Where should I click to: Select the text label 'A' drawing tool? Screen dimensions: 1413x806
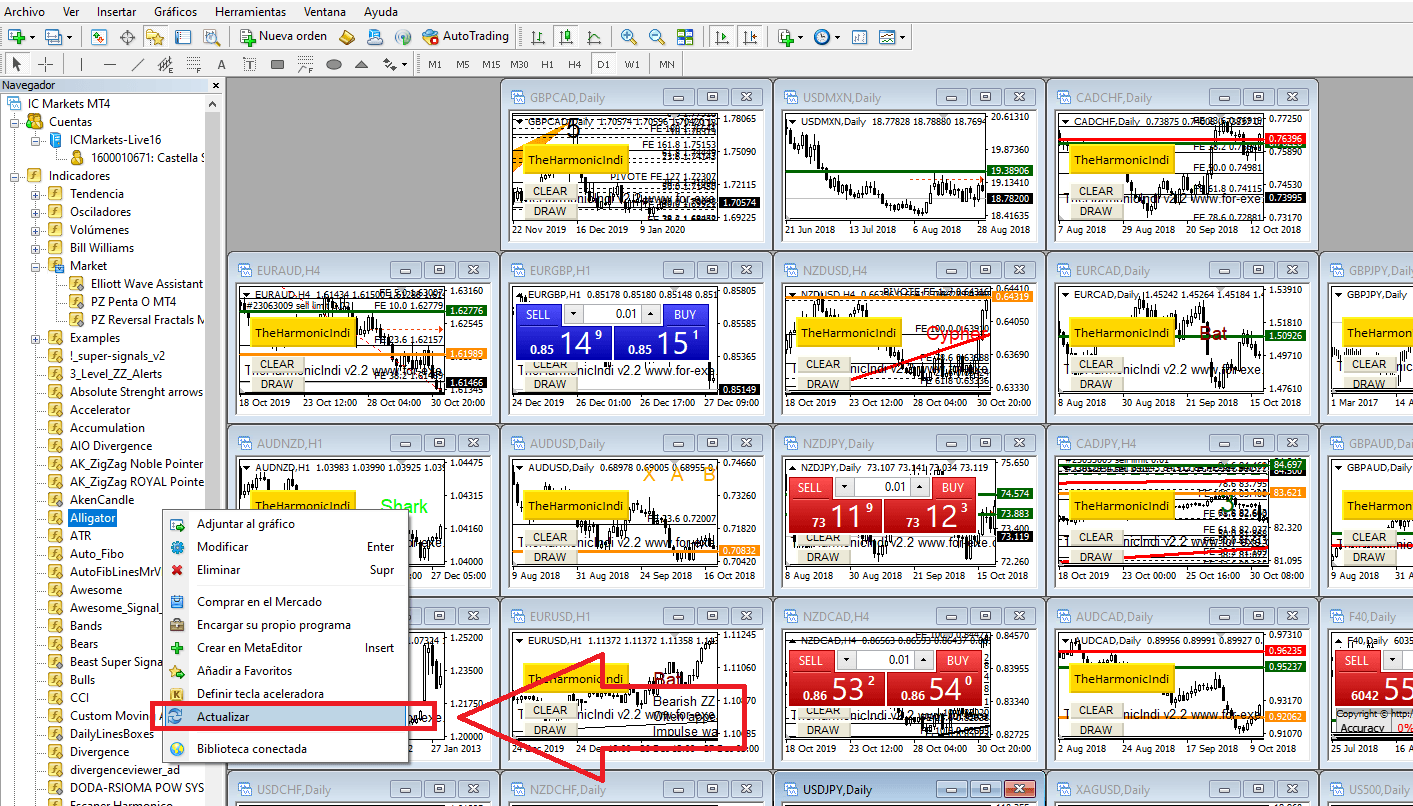(222, 65)
